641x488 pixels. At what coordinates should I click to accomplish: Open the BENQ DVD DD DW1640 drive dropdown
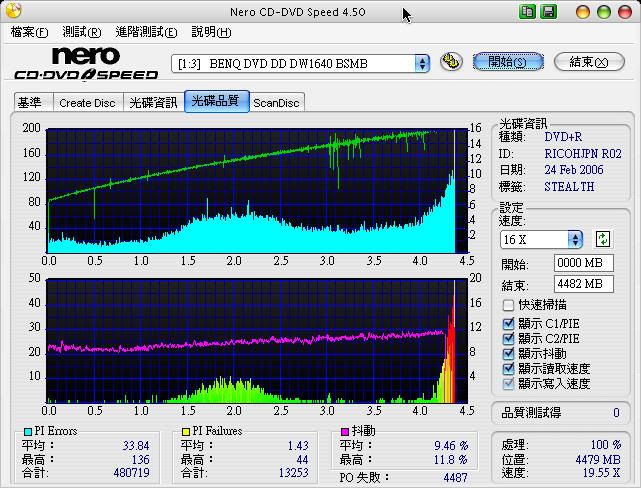(300, 64)
